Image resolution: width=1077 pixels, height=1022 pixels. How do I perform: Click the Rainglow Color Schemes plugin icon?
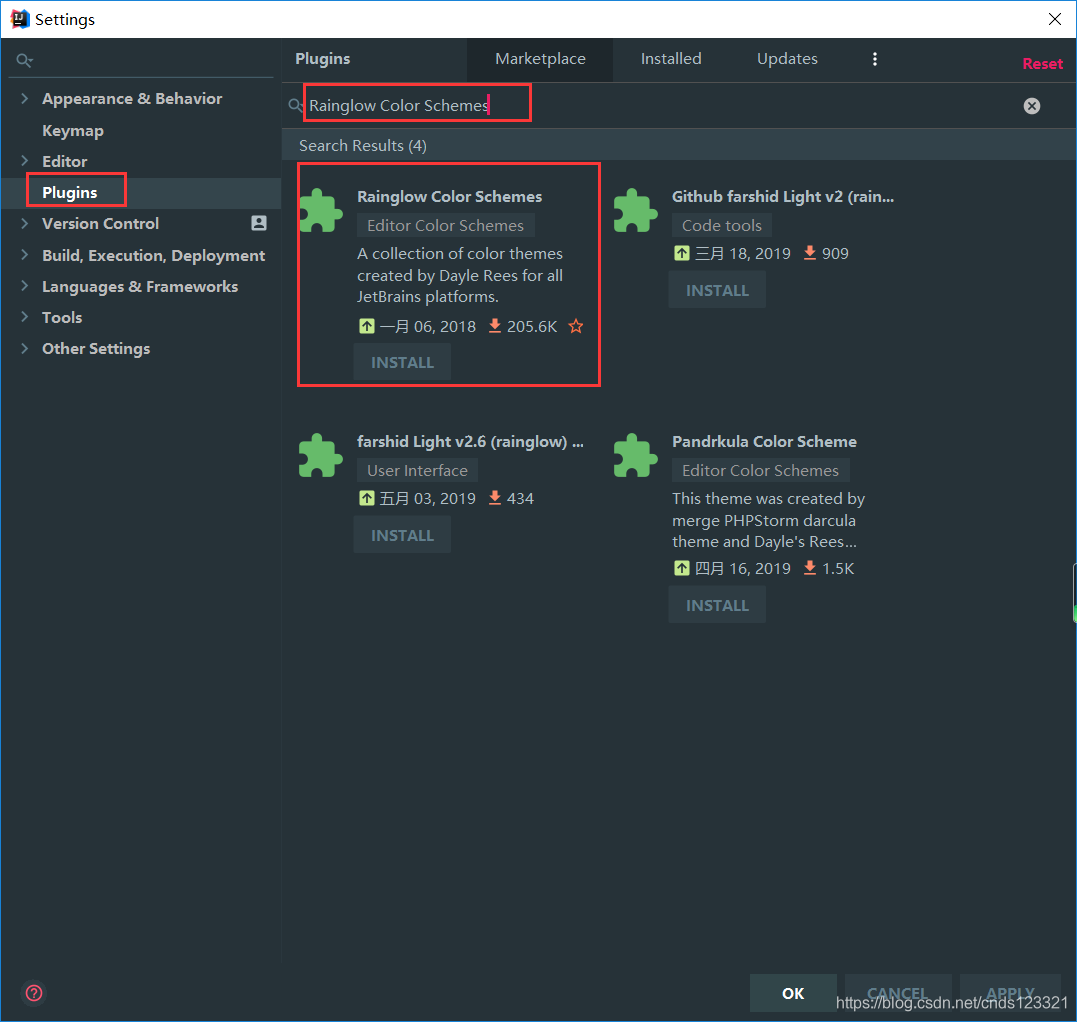(321, 211)
